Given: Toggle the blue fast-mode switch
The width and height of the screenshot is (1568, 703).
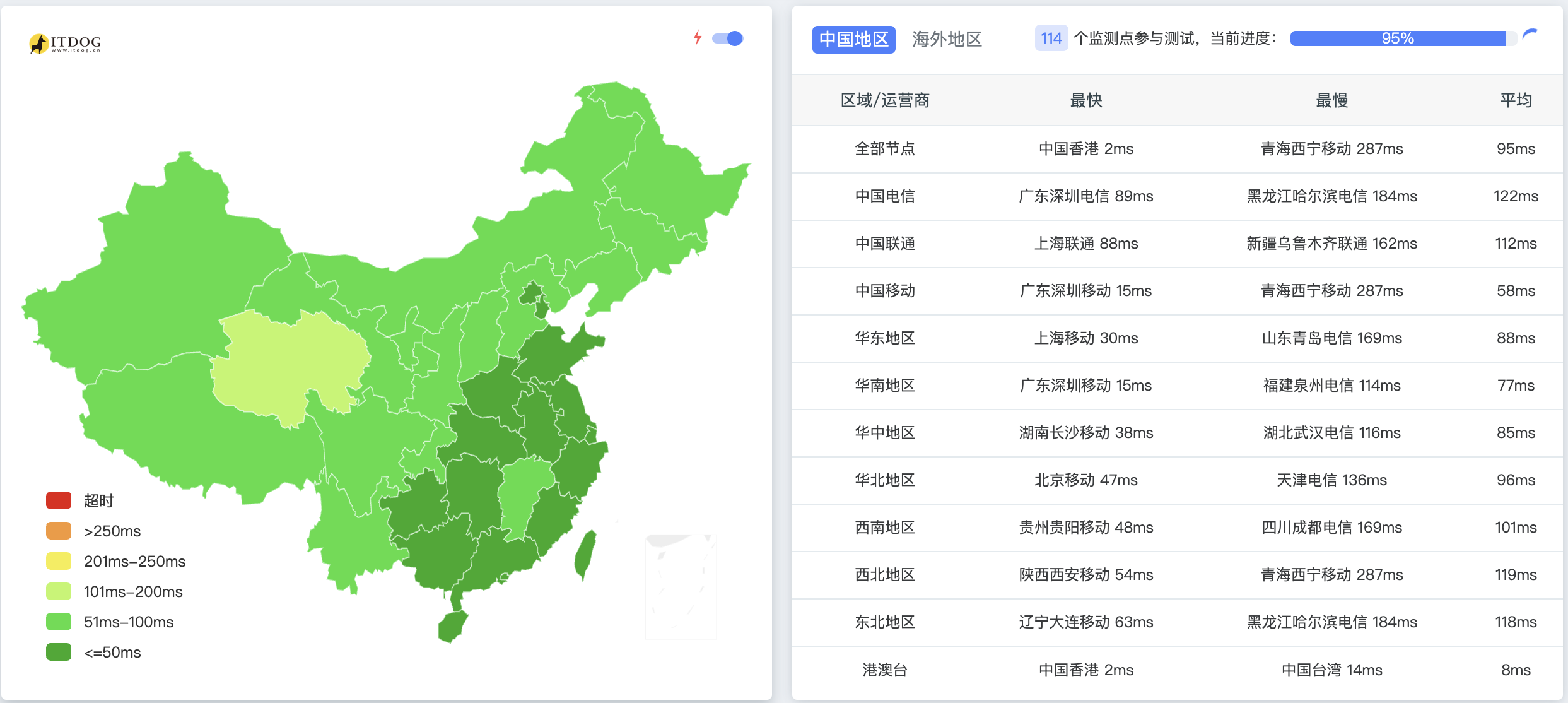Looking at the screenshot, I should pos(728,38).
